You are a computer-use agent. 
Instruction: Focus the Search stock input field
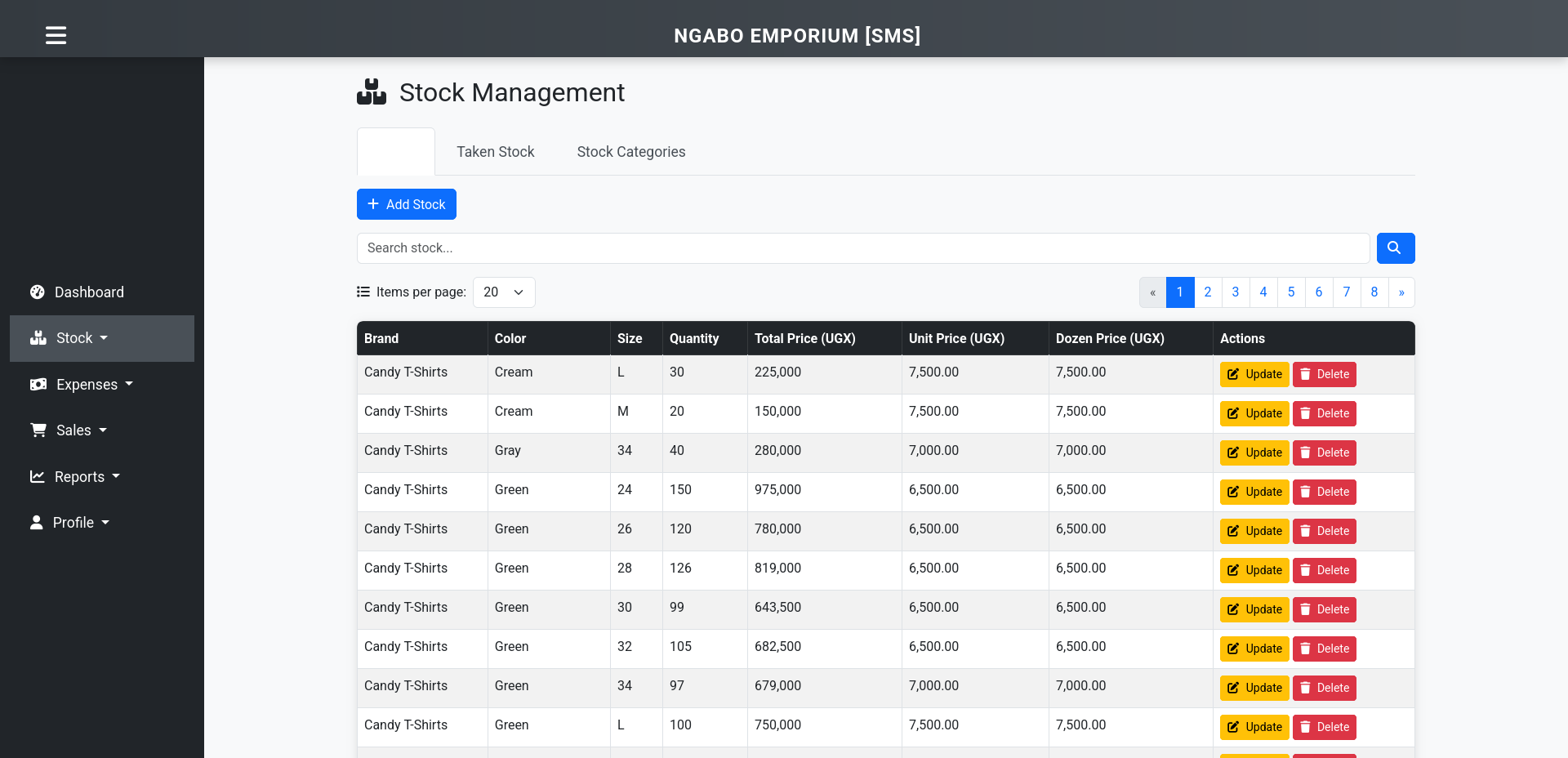[862, 248]
